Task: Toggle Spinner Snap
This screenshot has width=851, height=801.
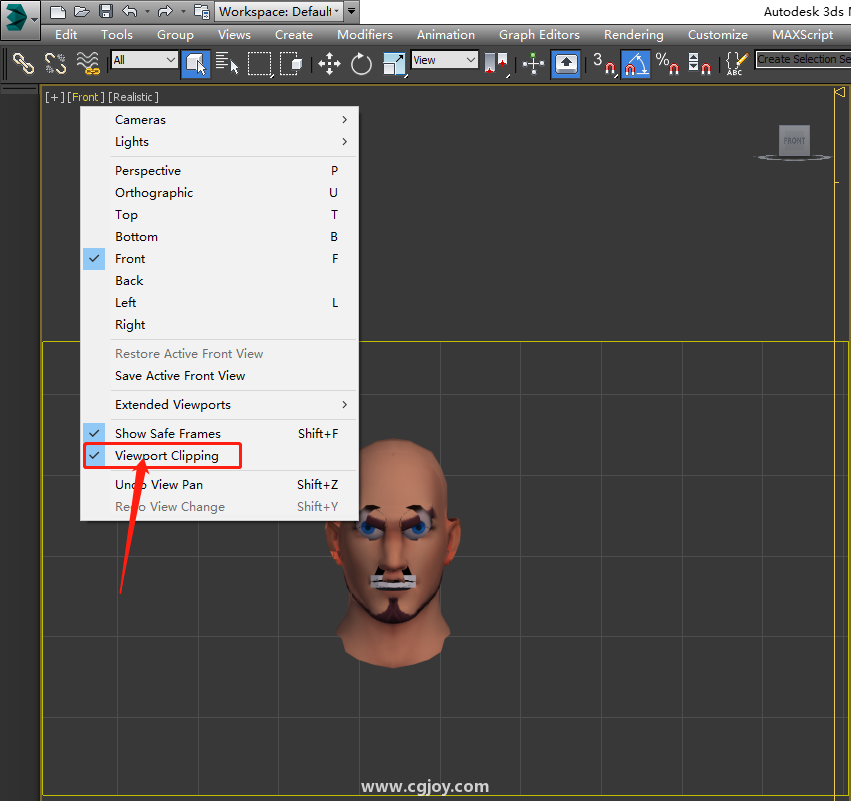Action: click(x=700, y=63)
